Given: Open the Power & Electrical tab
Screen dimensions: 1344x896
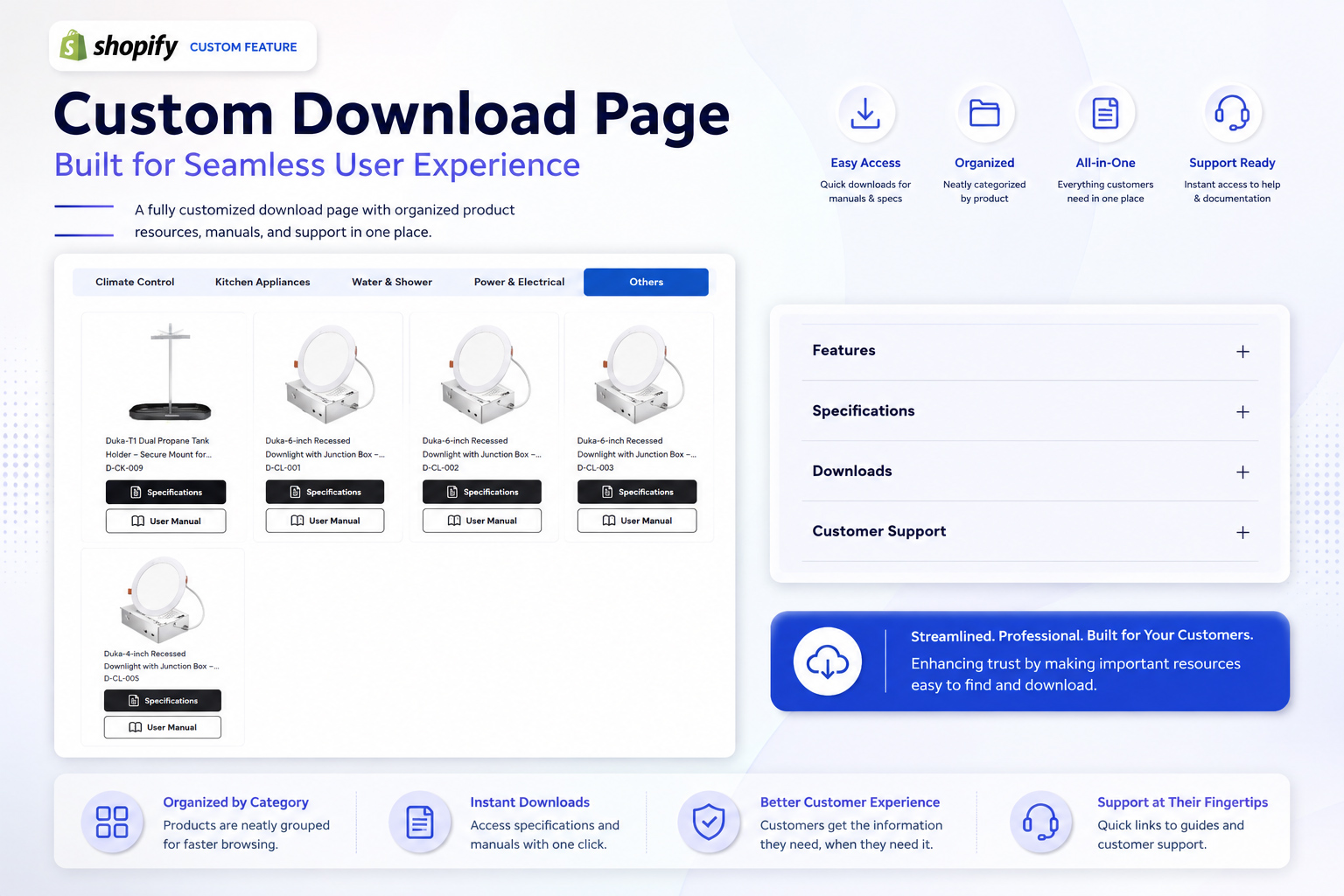Looking at the screenshot, I should pos(519,282).
